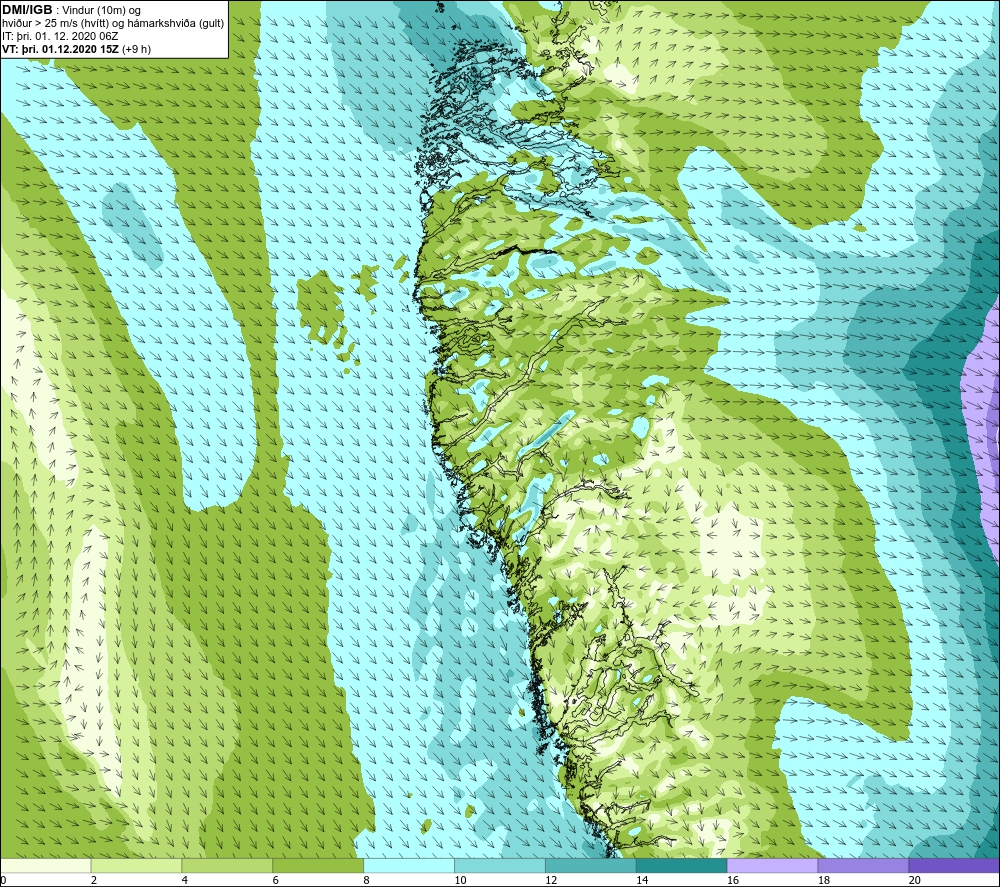Click the 'Vindur (10m) og' heading text
1000x887 pixels.
[101, 11]
